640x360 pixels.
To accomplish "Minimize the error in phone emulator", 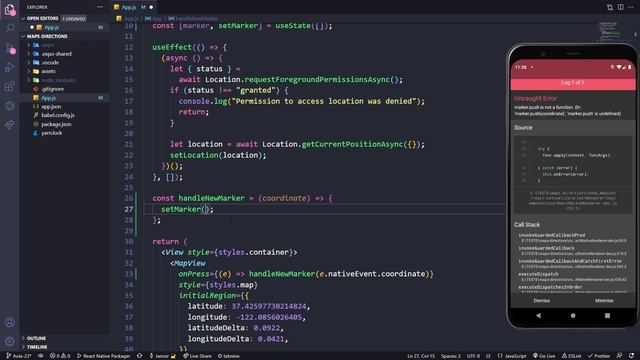I will pyautogui.click(x=604, y=301).
